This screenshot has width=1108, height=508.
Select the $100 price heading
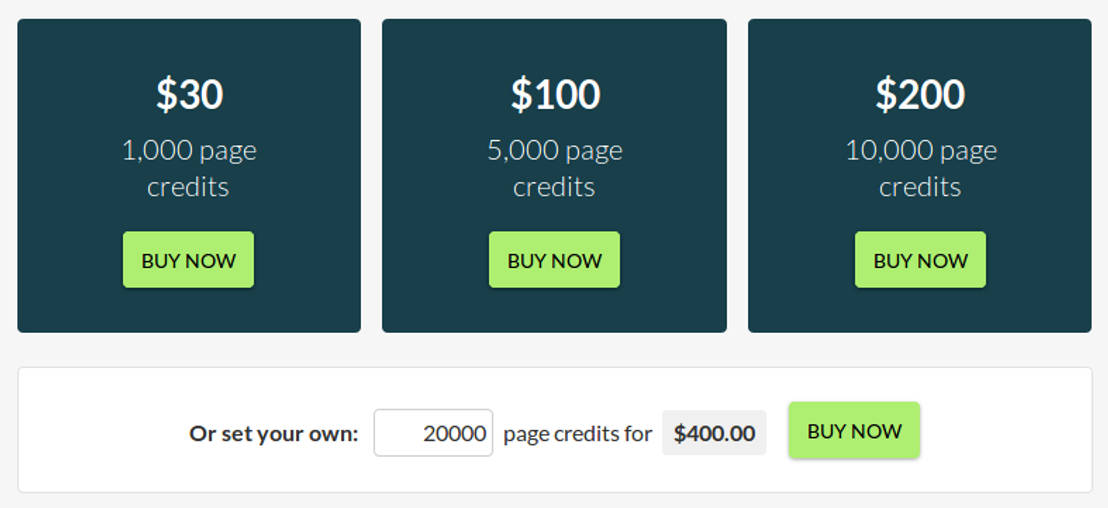point(555,94)
